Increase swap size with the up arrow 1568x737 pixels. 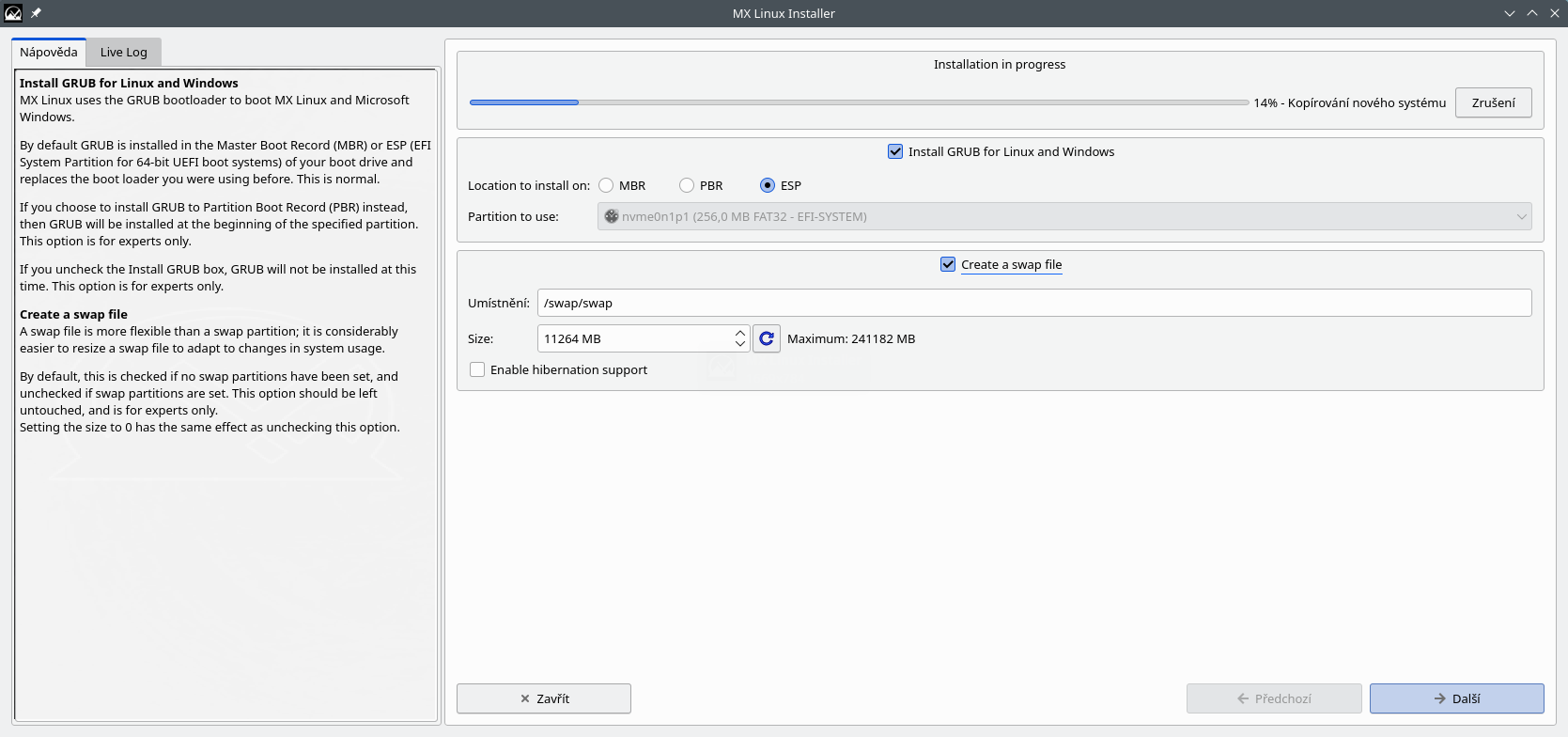(740, 333)
